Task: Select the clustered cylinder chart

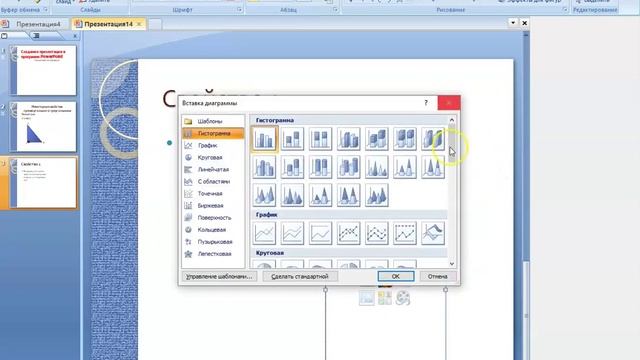Action: coord(264,167)
